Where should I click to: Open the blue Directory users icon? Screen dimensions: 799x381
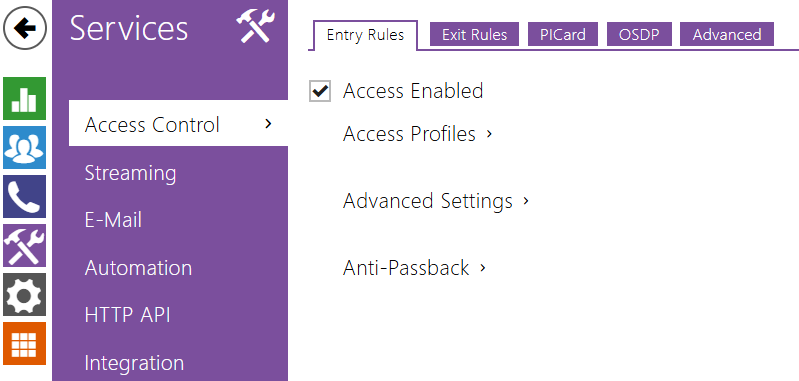[x=24, y=147]
